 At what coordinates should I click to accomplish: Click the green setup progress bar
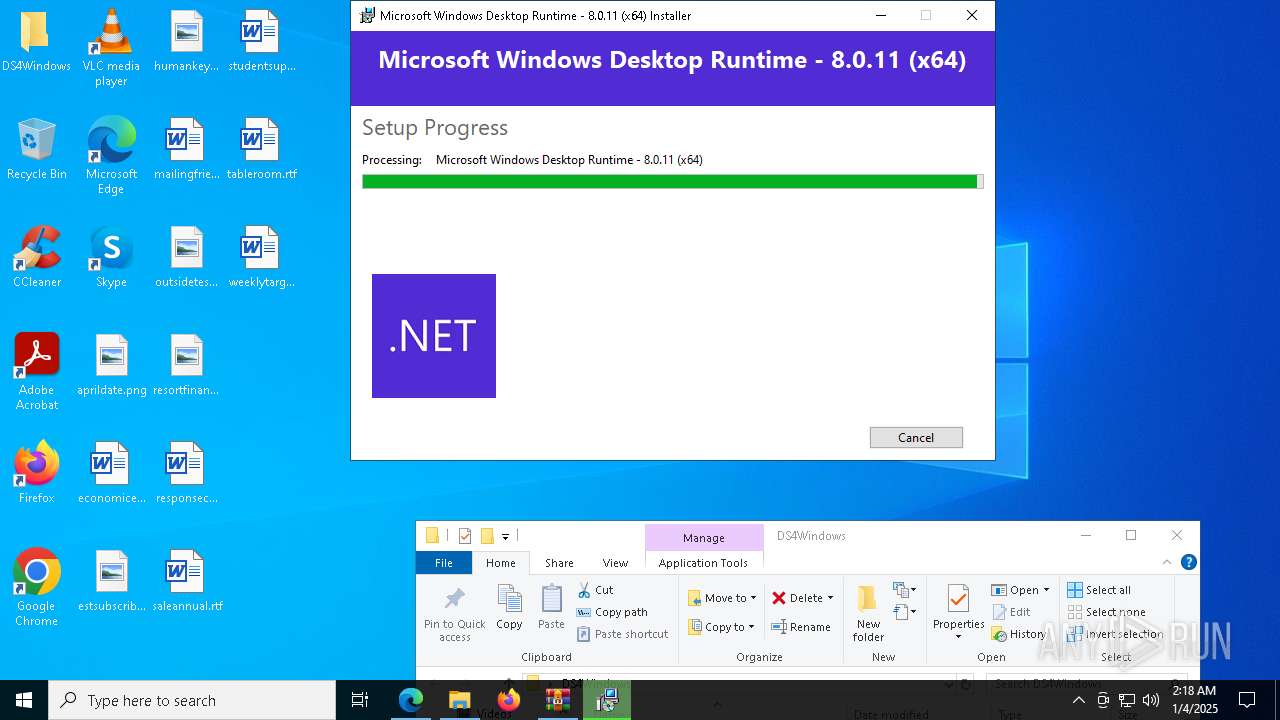pyautogui.click(x=672, y=181)
